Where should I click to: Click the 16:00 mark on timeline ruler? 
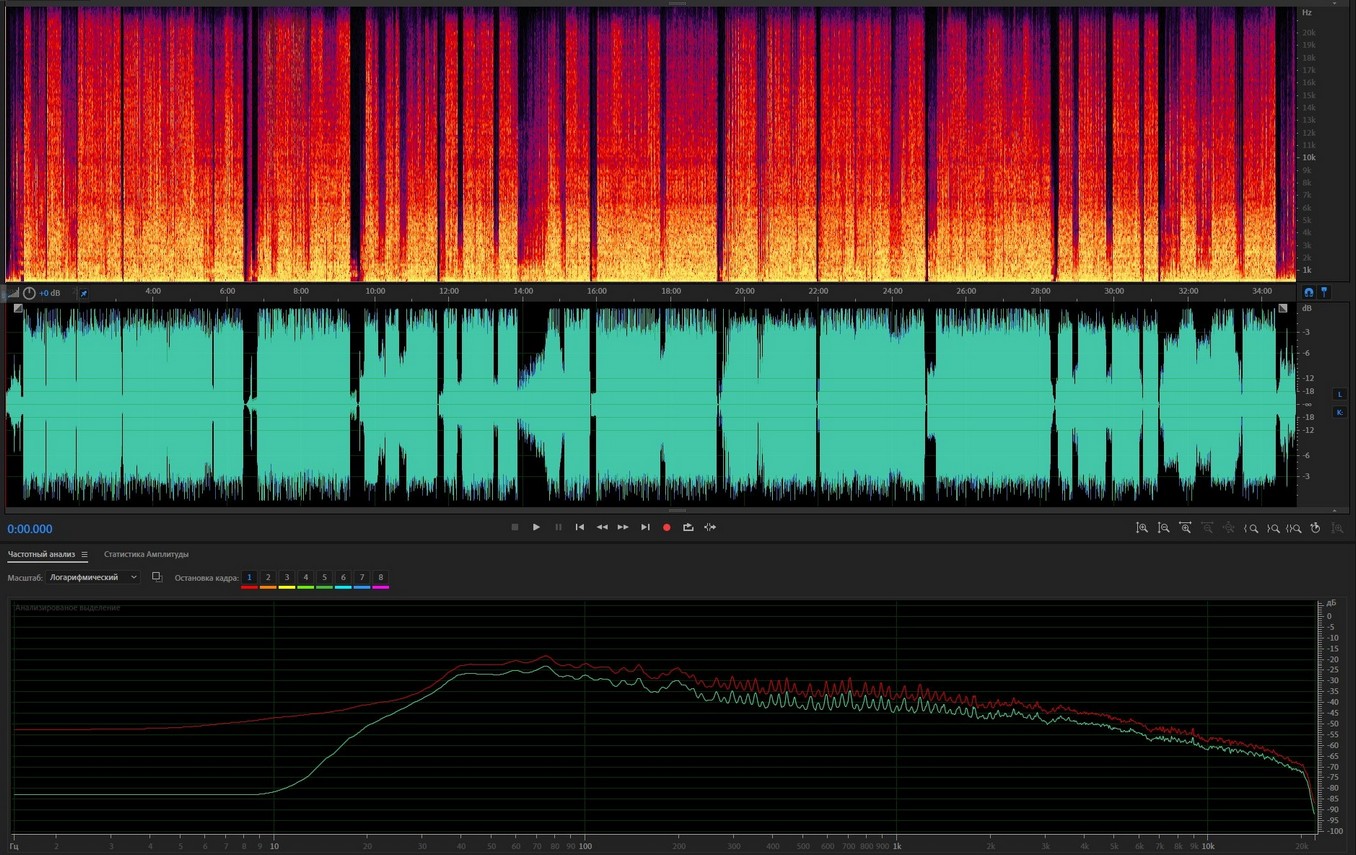tap(597, 291)
